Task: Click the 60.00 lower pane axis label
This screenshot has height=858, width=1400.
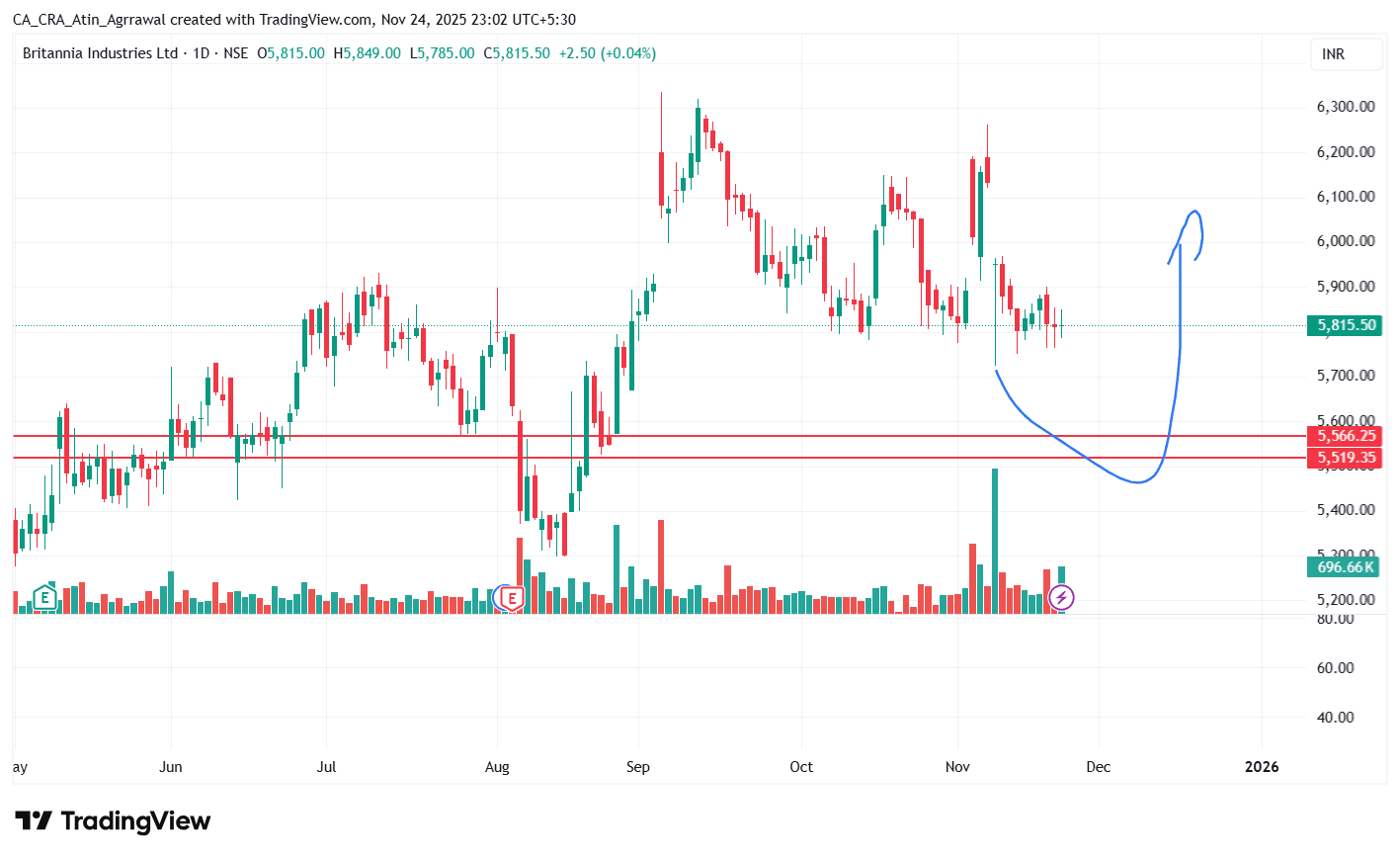Action: pyautogui.click(x=1336, y=668)
